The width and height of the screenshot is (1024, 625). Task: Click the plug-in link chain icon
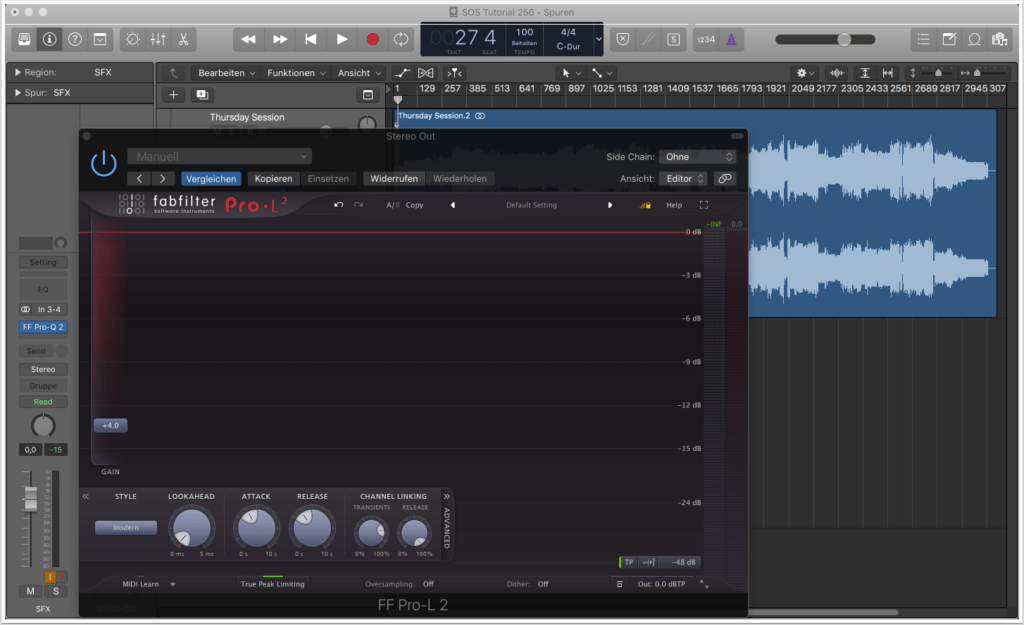tap(725, 178)
